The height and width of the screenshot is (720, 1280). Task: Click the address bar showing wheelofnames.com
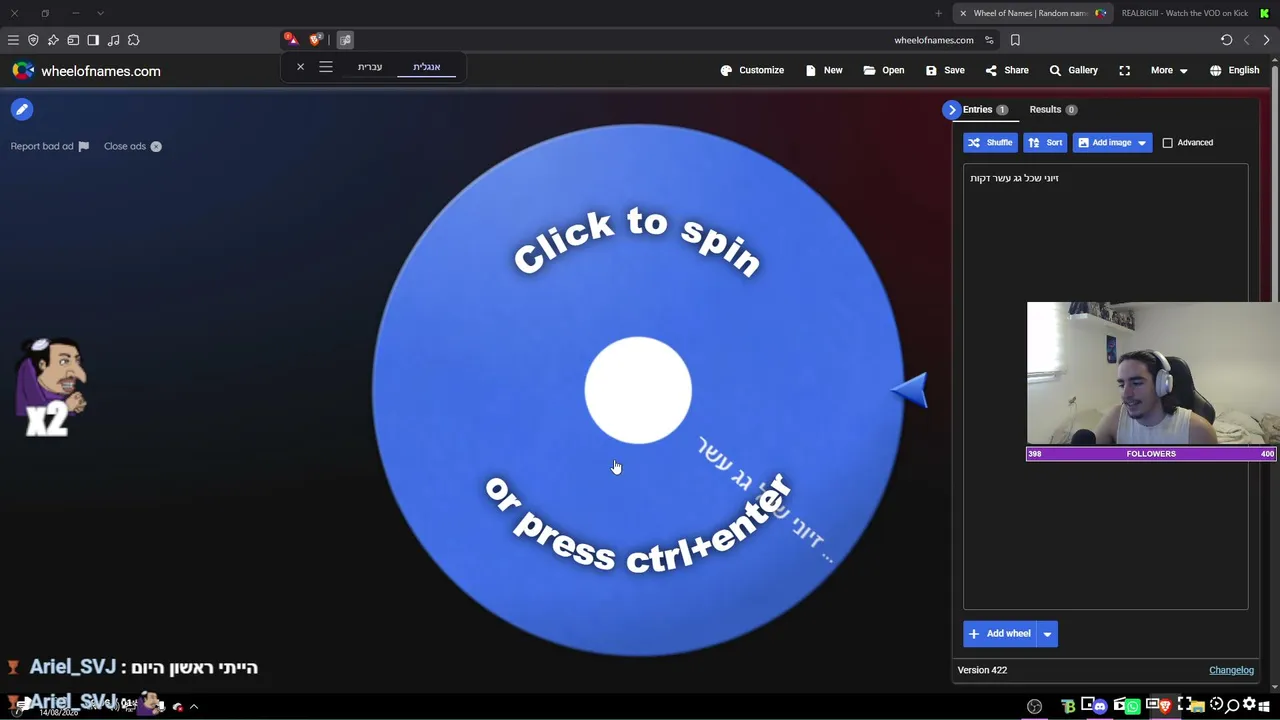click(933, 40)
